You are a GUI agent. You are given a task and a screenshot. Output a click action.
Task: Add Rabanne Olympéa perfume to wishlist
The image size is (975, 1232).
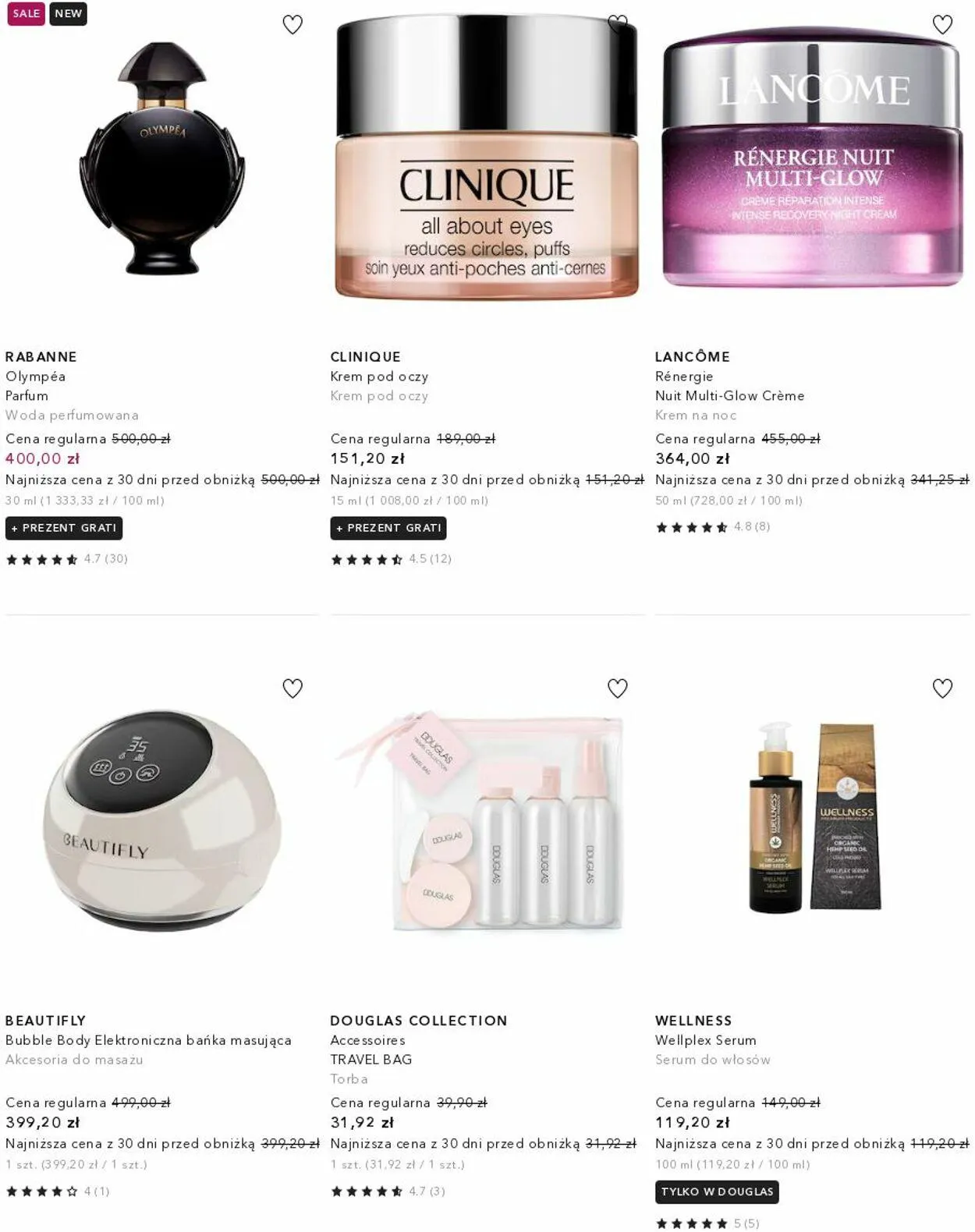pos(292,25)
